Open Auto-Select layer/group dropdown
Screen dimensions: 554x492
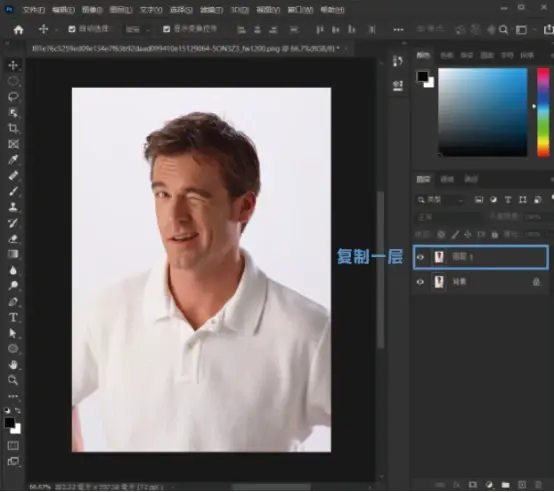(x=137, y=30)
